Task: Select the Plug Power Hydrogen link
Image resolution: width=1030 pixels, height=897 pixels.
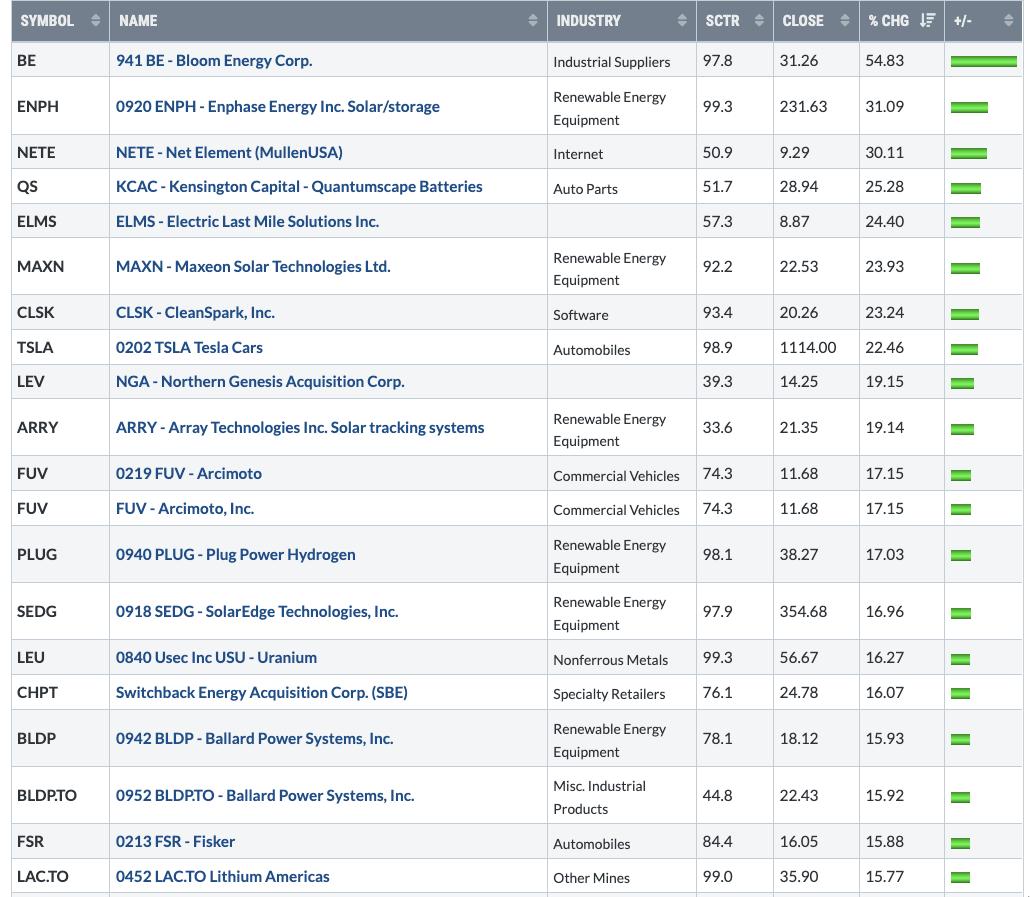Action: tap(235, 554)
